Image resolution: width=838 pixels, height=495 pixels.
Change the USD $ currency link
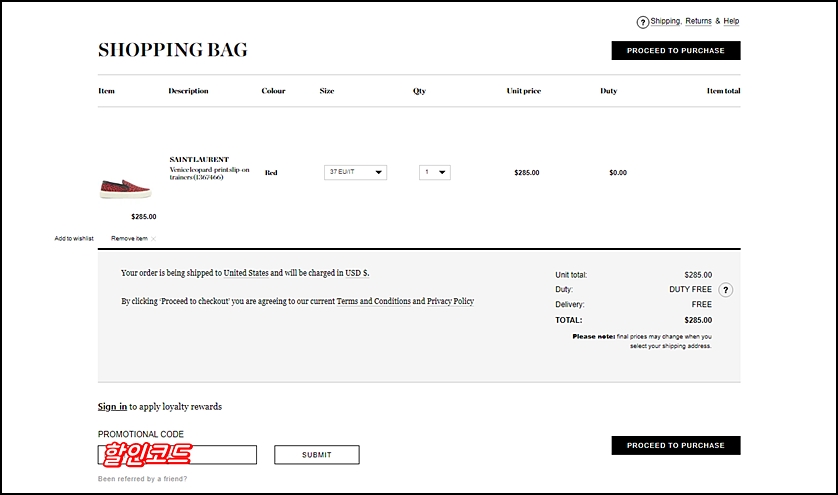pos(357,273)
